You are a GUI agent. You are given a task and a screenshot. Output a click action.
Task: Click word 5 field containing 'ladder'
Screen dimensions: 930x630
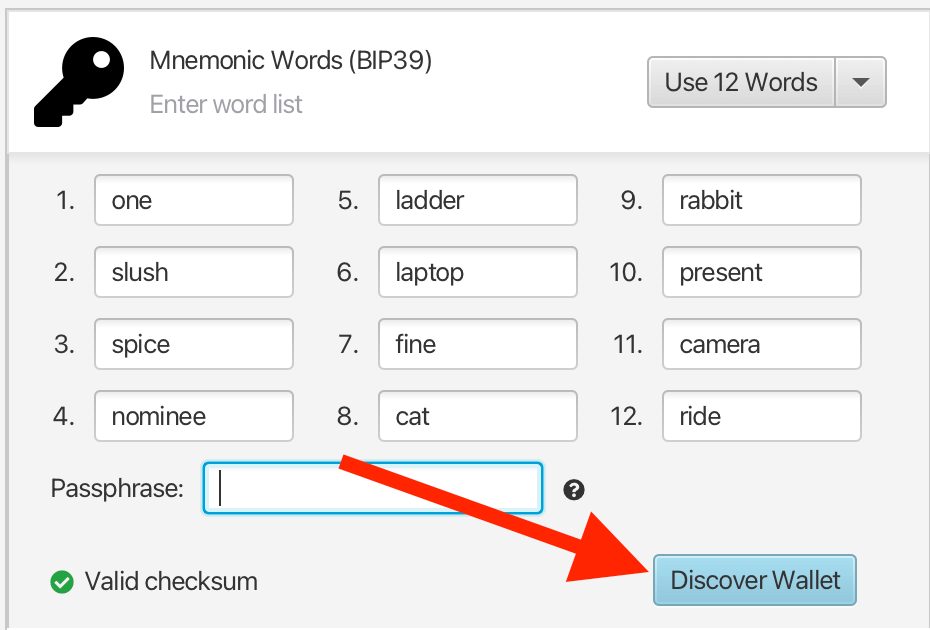pos(477,201)
